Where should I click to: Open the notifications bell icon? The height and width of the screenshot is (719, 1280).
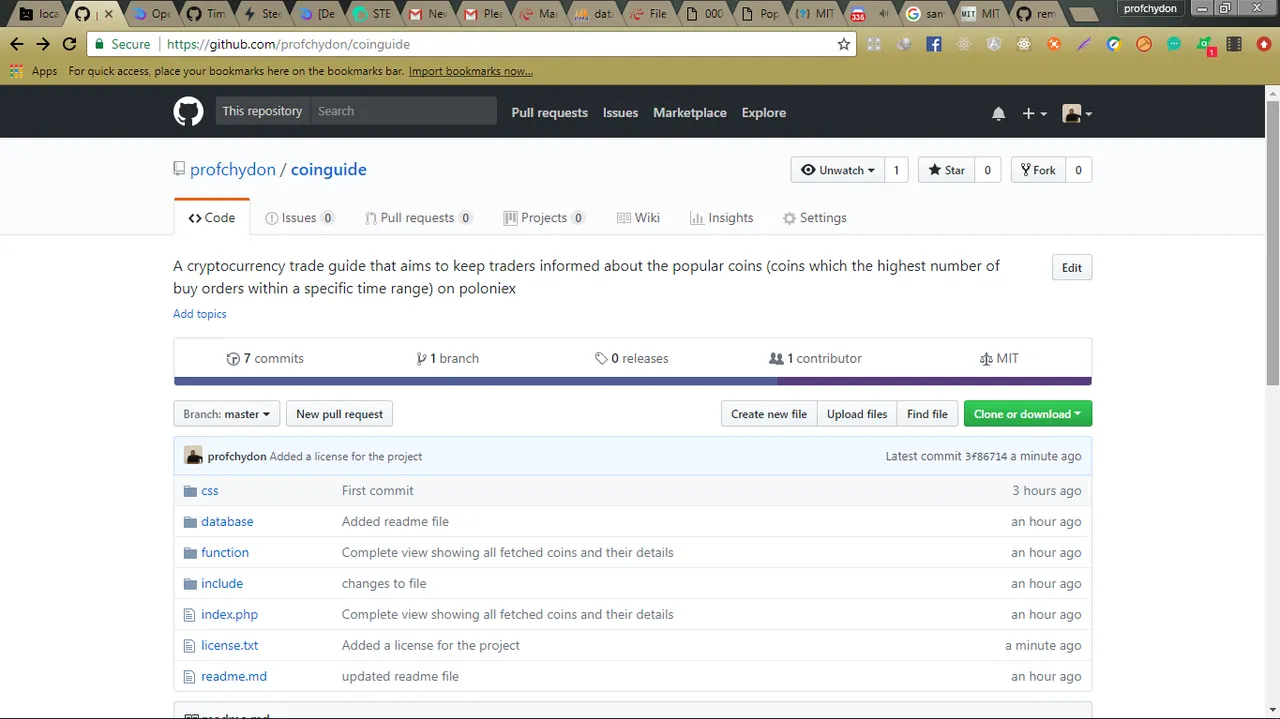(998, 113)
